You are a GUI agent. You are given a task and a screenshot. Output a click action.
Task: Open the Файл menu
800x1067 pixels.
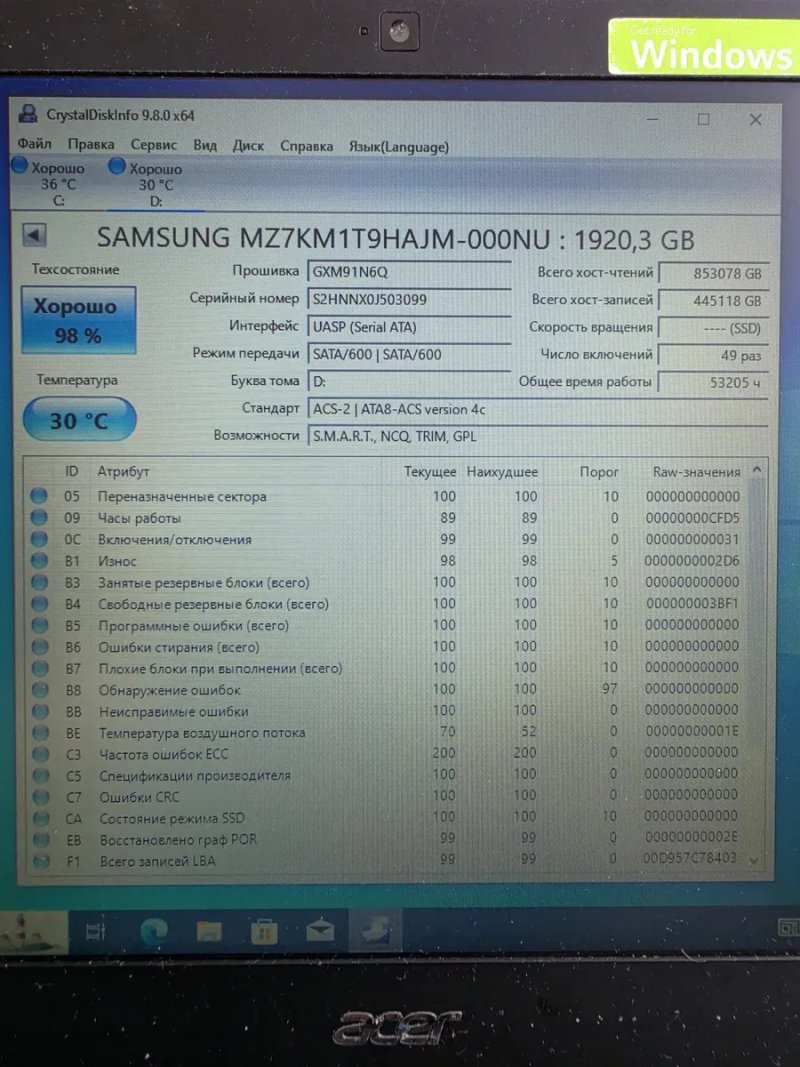(x=34, y=144)
